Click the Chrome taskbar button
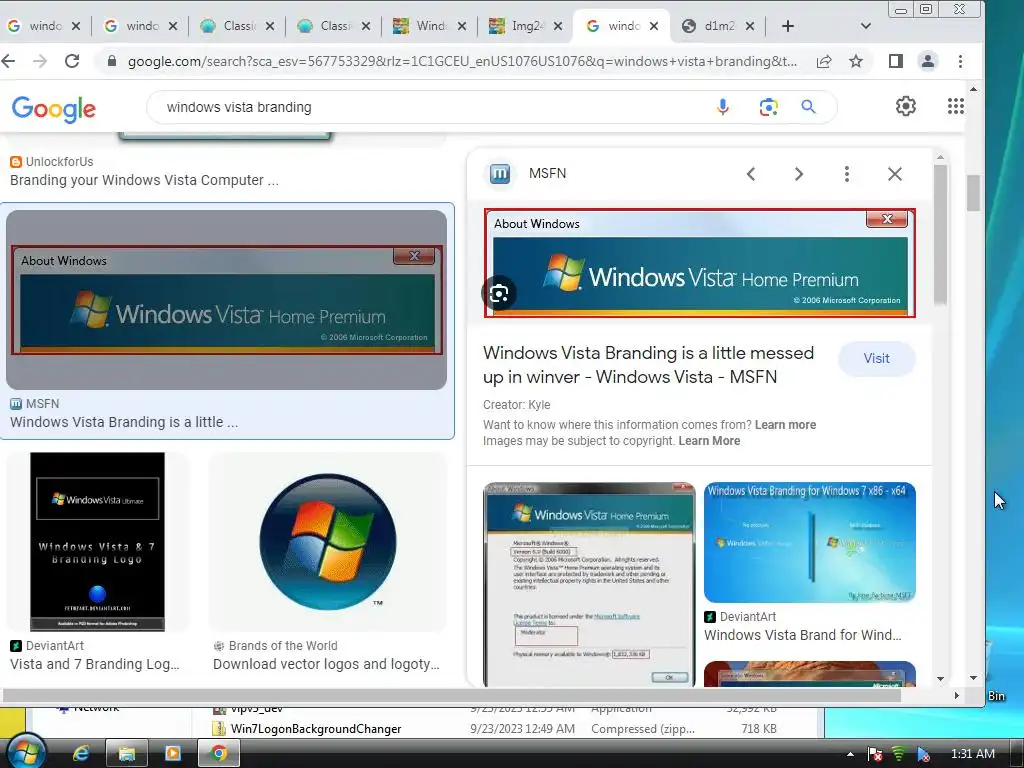Image resolution: width=1024 pixels, height=768 pixels. coord(219,754)
